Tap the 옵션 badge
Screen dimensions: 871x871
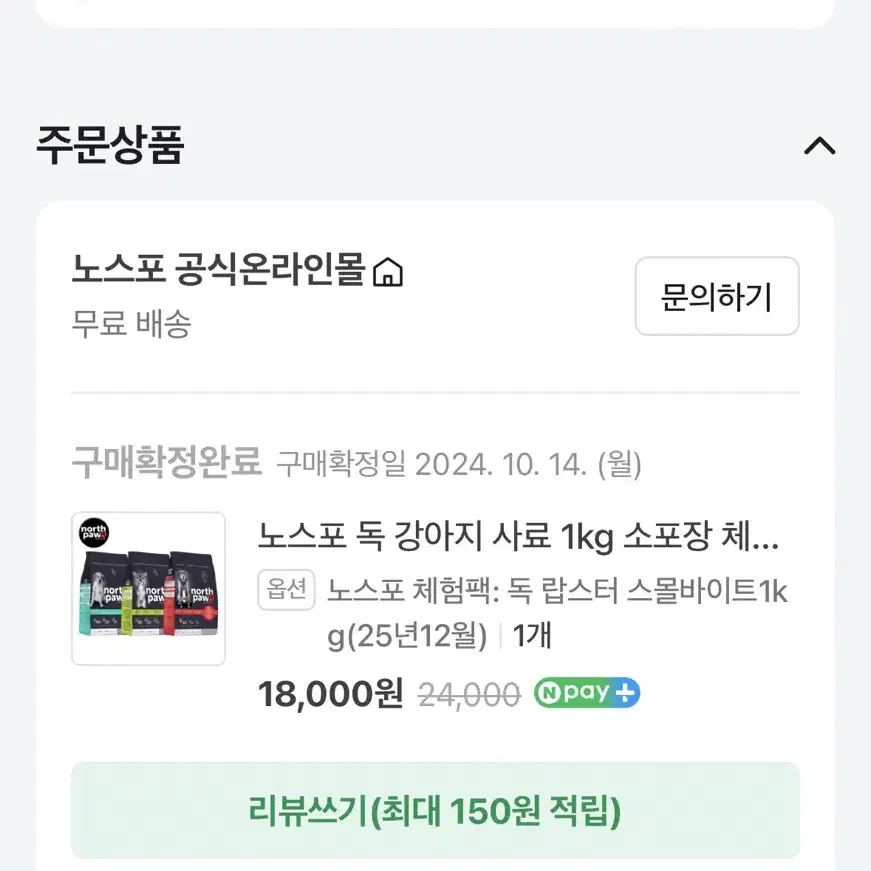[x=286, y=589]
